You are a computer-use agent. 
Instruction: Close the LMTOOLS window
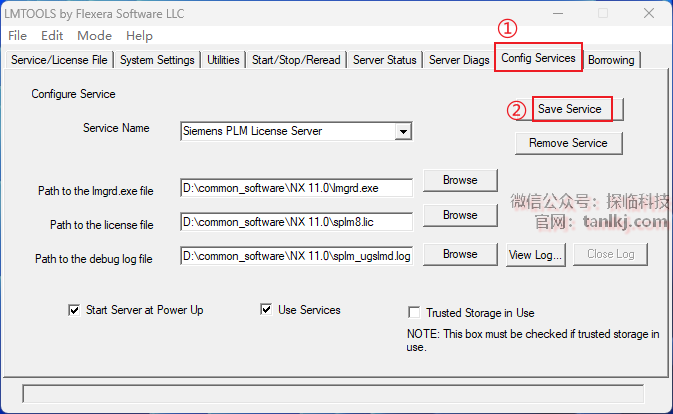649,13
